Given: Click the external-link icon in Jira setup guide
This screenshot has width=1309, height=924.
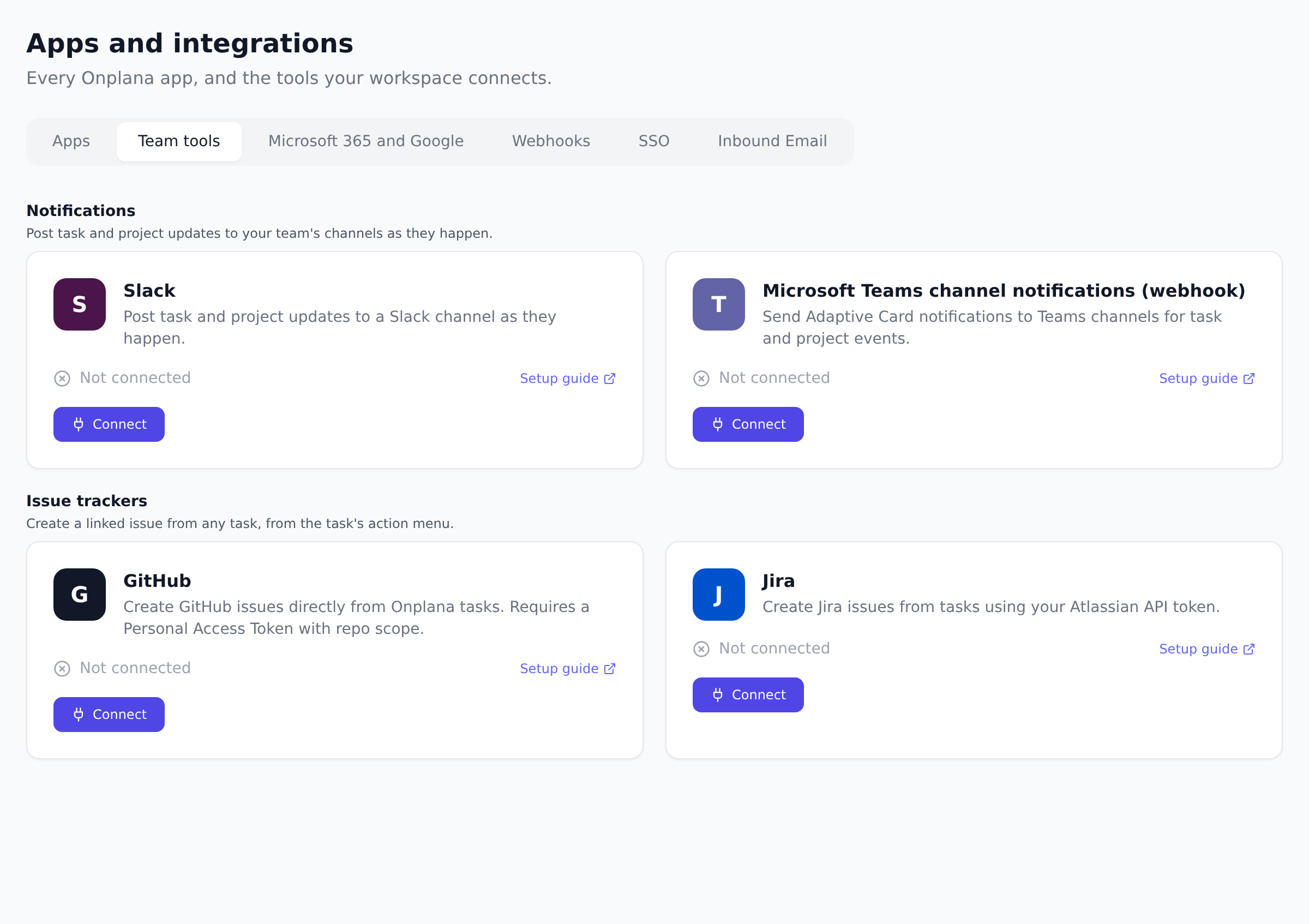Looking at the screenshot, I should click(1248, 649).
